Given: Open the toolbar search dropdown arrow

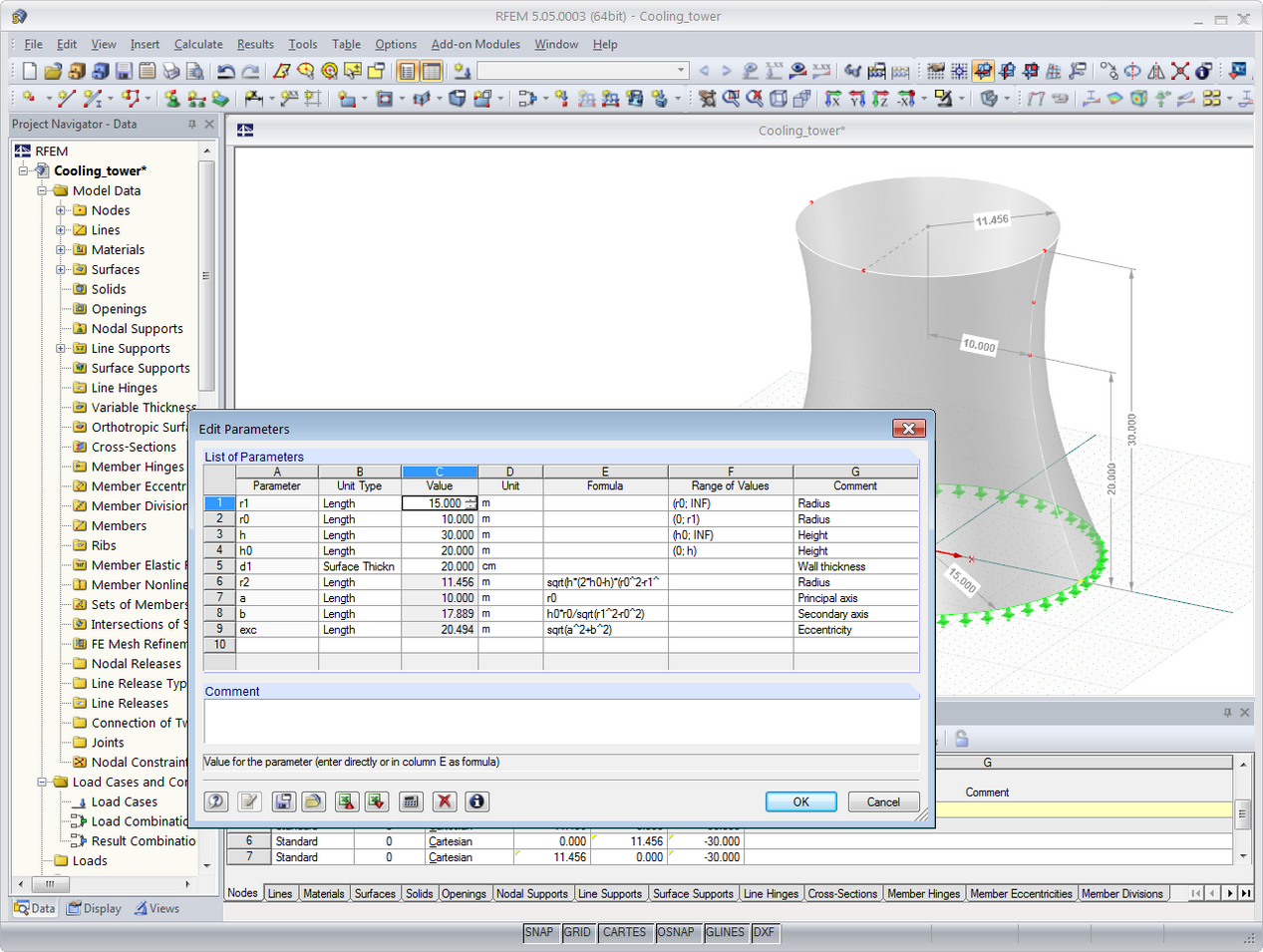Looking at the screenshot, I should coord(682,71).
